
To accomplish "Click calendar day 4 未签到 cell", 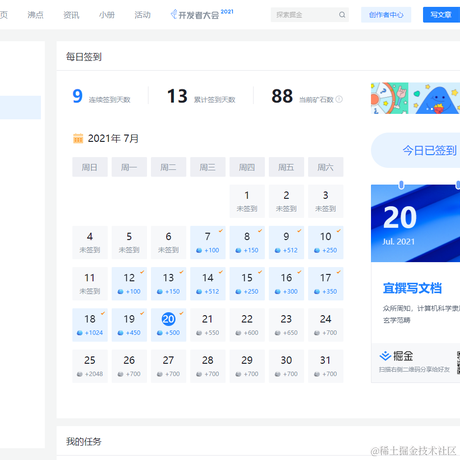I will pos(90,242).
